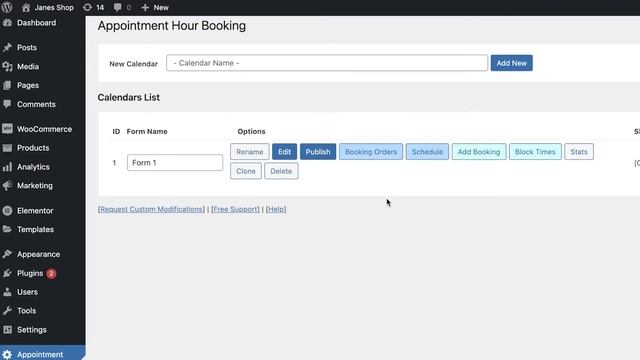This screenshot has width=640, height=360.
Task: Click the Tools wrench icon
Action: 7,311
